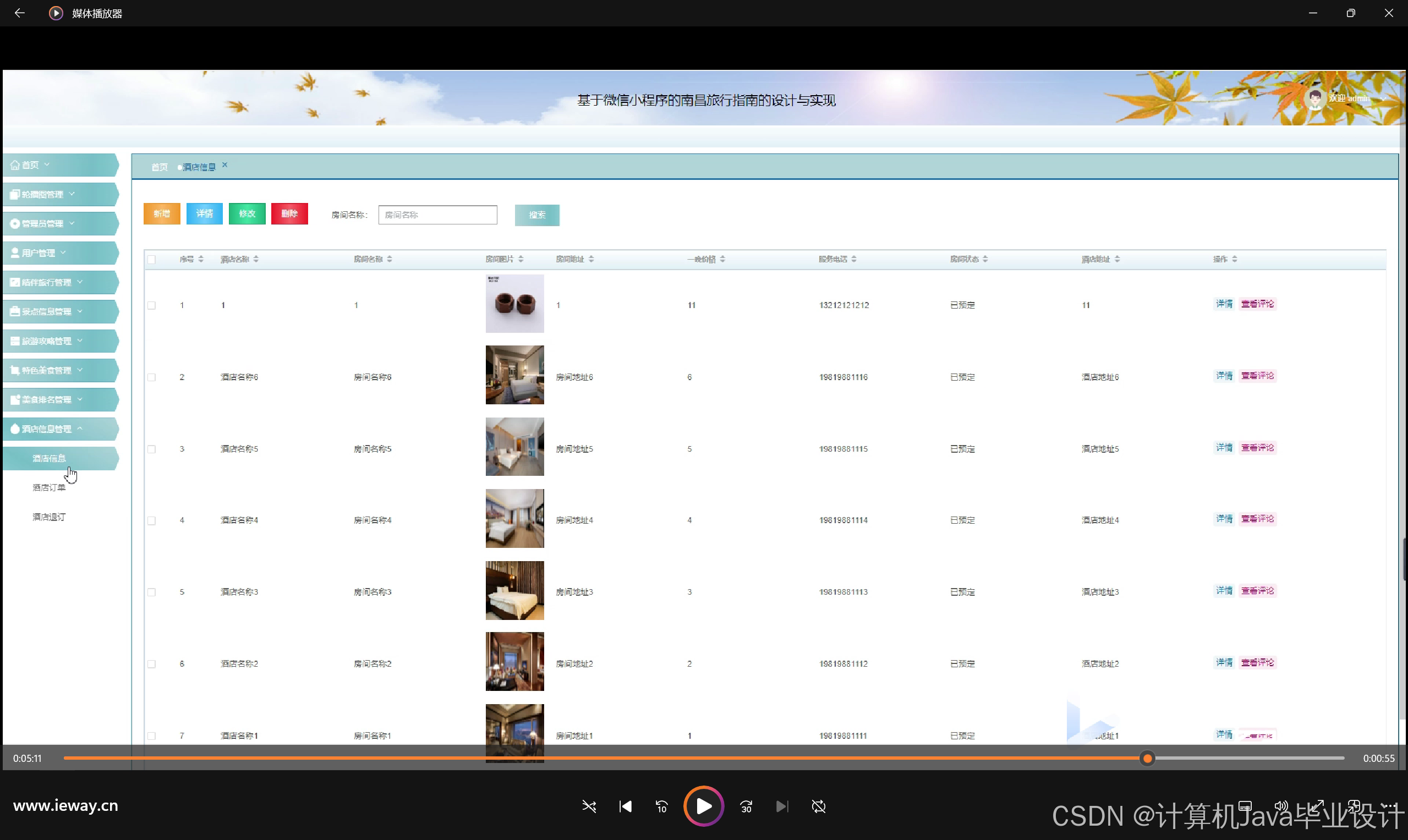Jump to the previous track
Screen dimensions: 1408x840
(x=625, y=806)
